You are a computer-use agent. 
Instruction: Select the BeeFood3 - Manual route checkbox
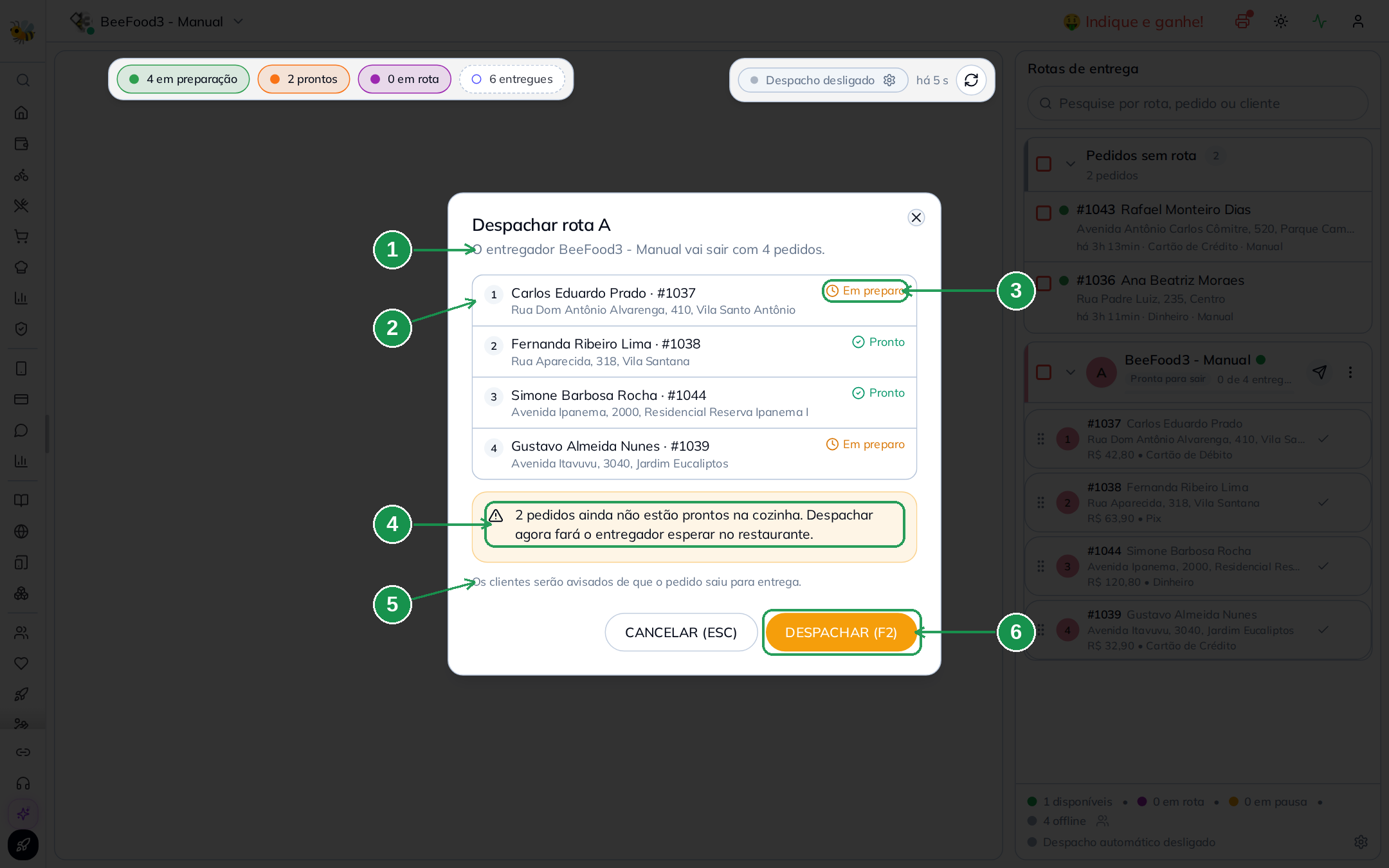pyautogui.click(x=1044, y=372)
